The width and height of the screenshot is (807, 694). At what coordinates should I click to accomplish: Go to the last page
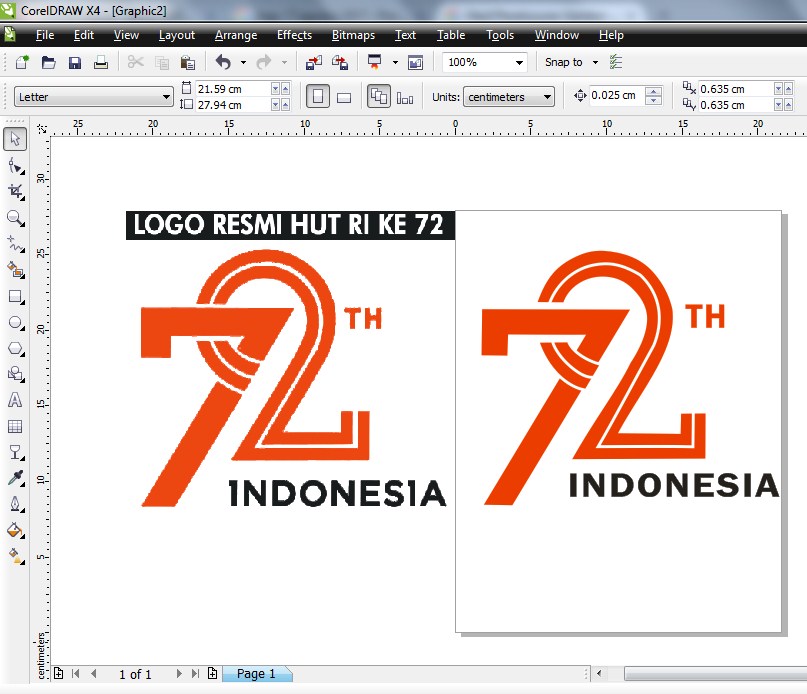[195, 673]
